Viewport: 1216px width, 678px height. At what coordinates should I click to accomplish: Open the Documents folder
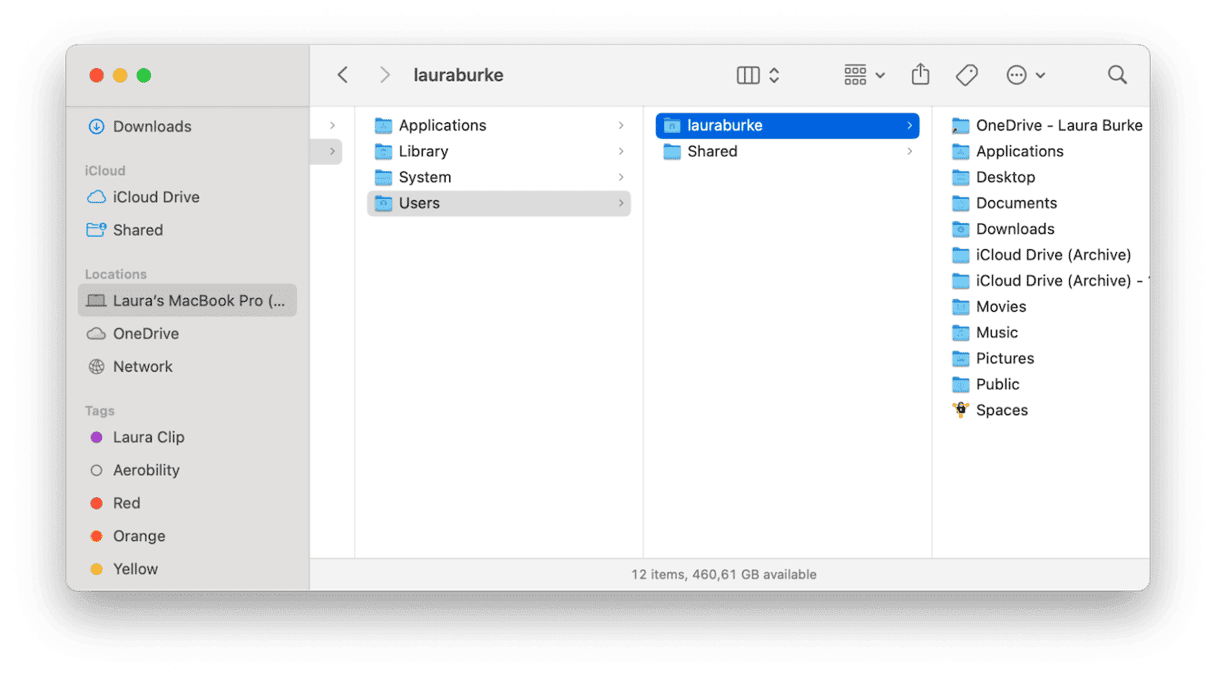coord(1016,203)
